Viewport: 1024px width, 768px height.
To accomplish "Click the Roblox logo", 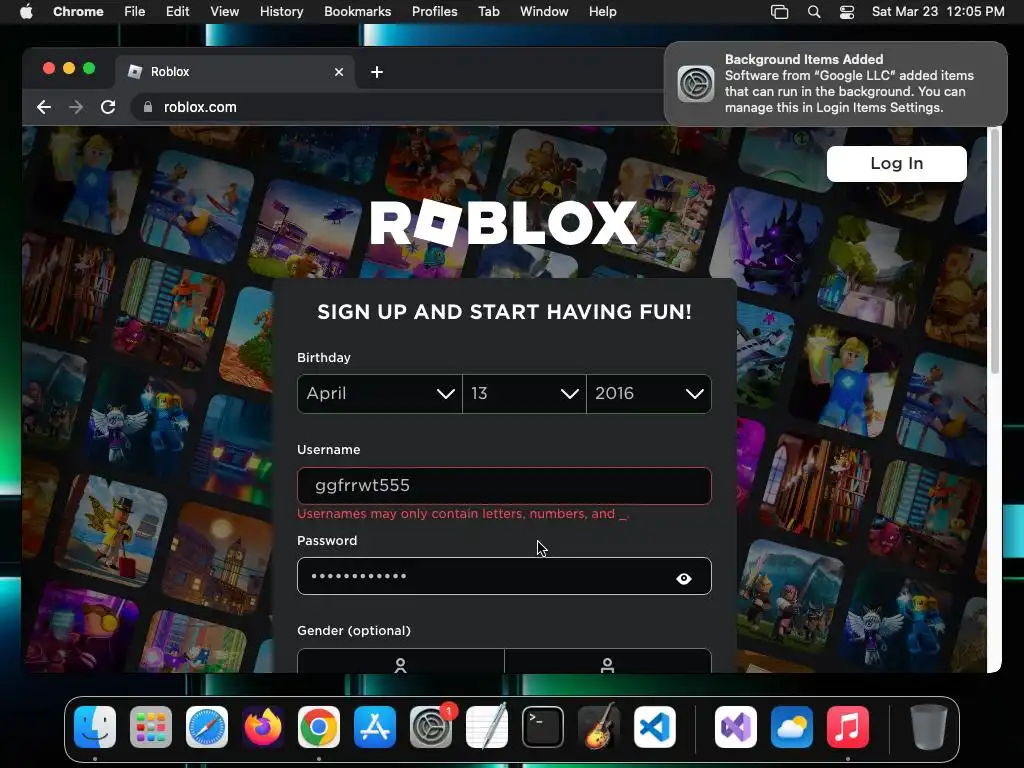I will tap(504, 223).
